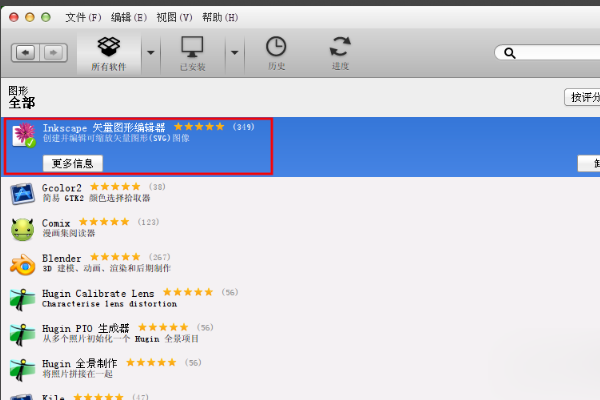The width and height of the screenshot is (600, 400).
Task: Click the Inkscape 矢量图形编辑器 title
Action: pyautogui.click(x=104, y=127)
